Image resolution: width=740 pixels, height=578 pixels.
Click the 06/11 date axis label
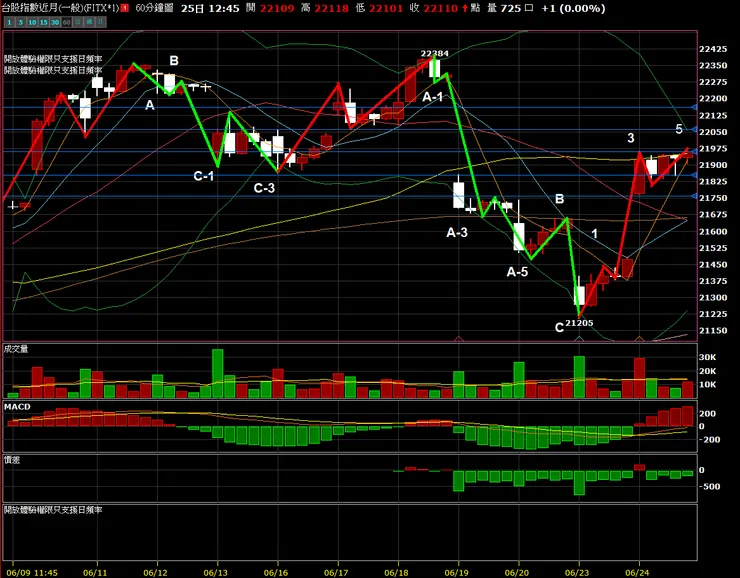95,573
